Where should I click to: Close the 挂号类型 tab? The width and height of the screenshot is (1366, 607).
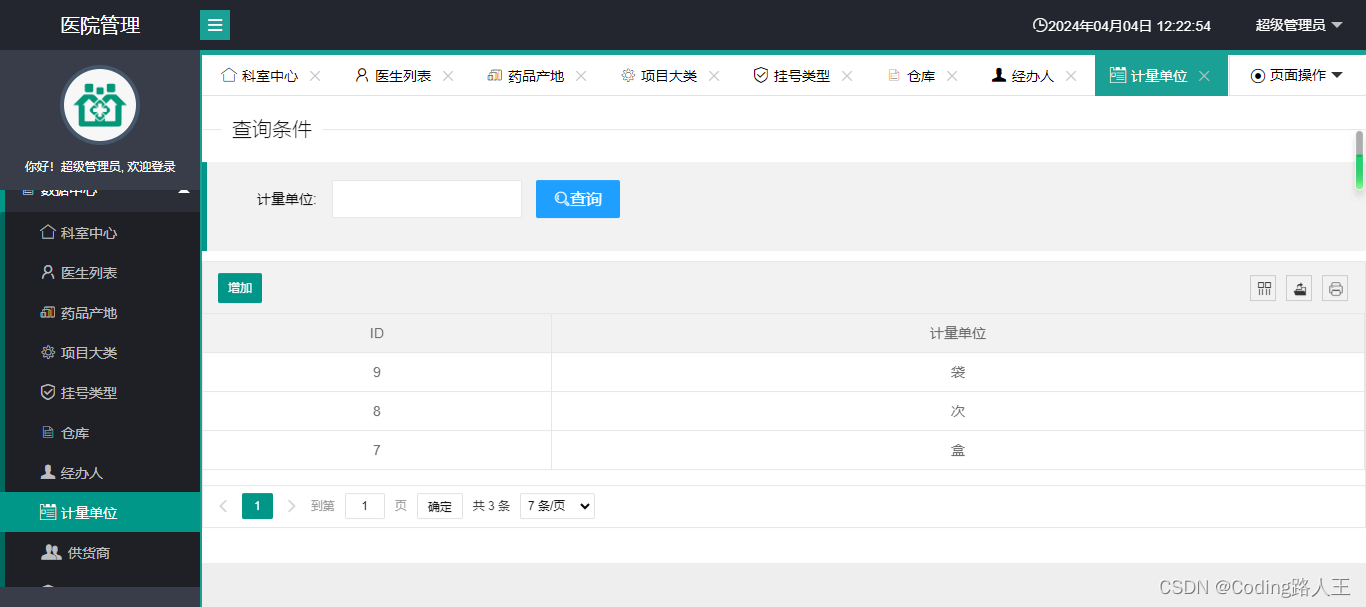[x=847, y=75]
